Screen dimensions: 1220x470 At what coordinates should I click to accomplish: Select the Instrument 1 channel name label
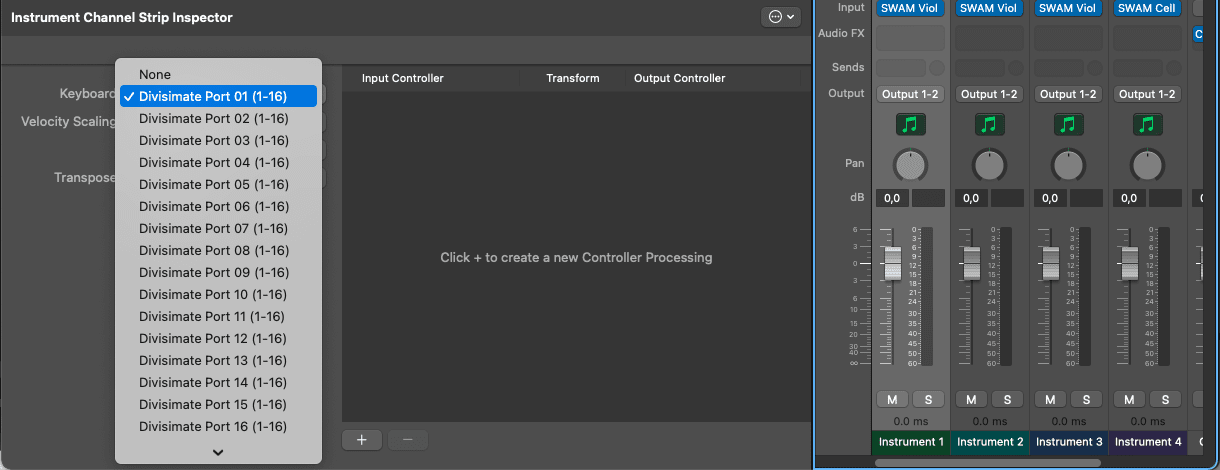(x=910, y=441)
